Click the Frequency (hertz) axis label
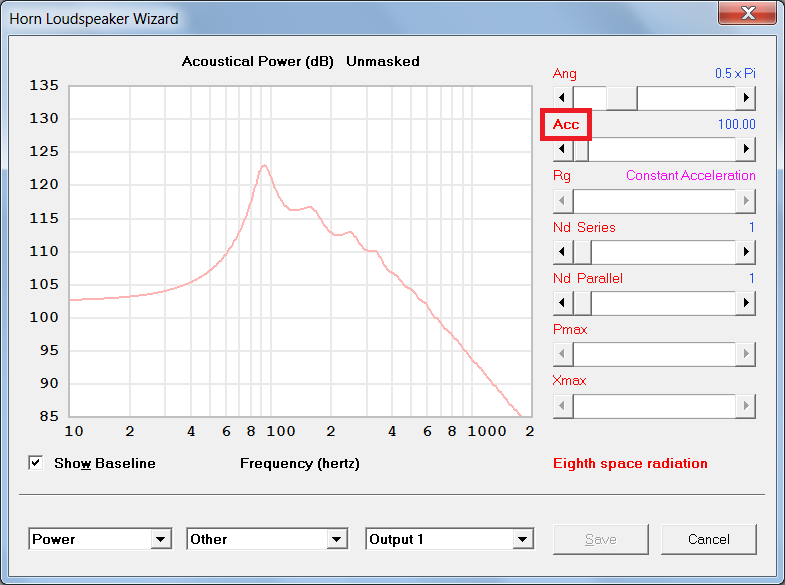 299,463
